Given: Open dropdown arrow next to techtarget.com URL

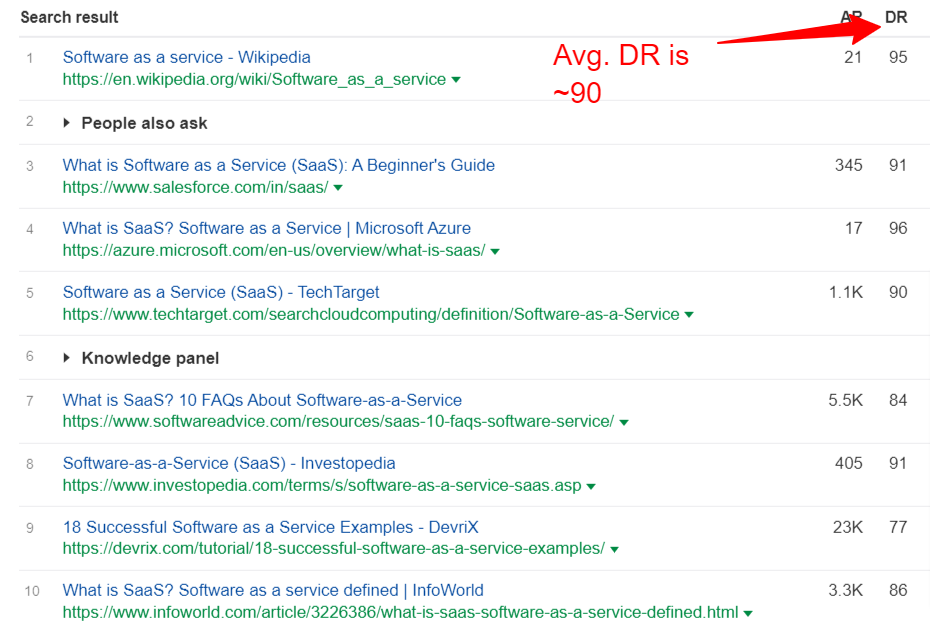Looking at the screenshot, I should coord(689,315).
